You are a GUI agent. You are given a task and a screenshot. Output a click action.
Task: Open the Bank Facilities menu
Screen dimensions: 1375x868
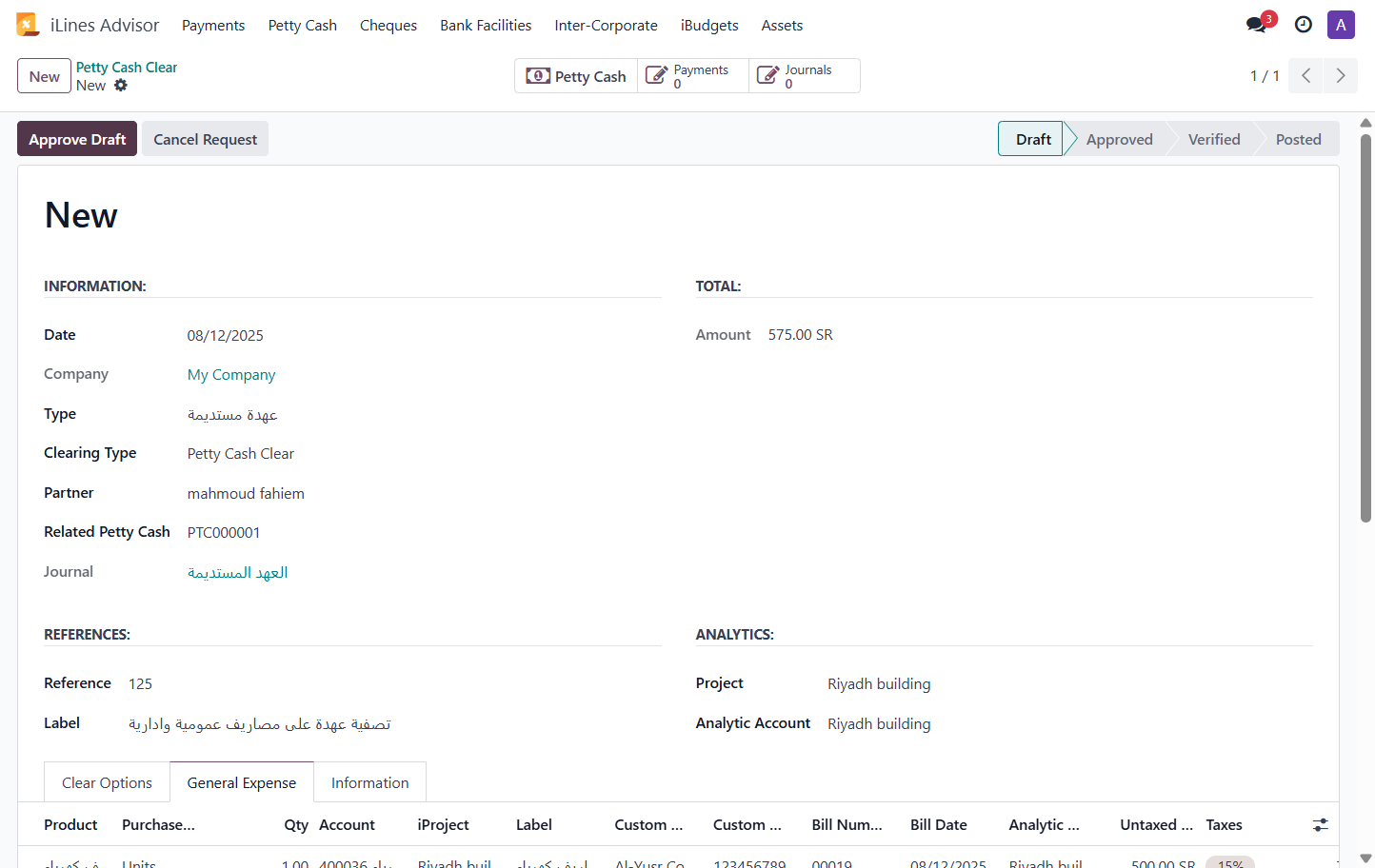tap(486, 26)
